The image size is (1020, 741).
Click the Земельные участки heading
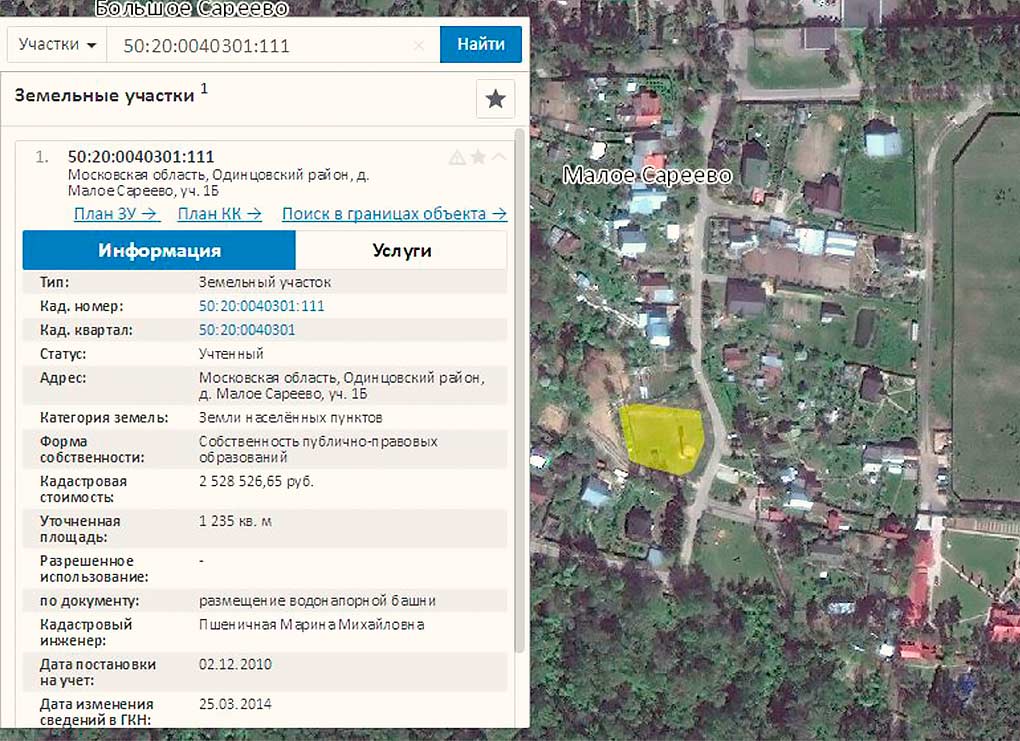(x=104, y=96)
